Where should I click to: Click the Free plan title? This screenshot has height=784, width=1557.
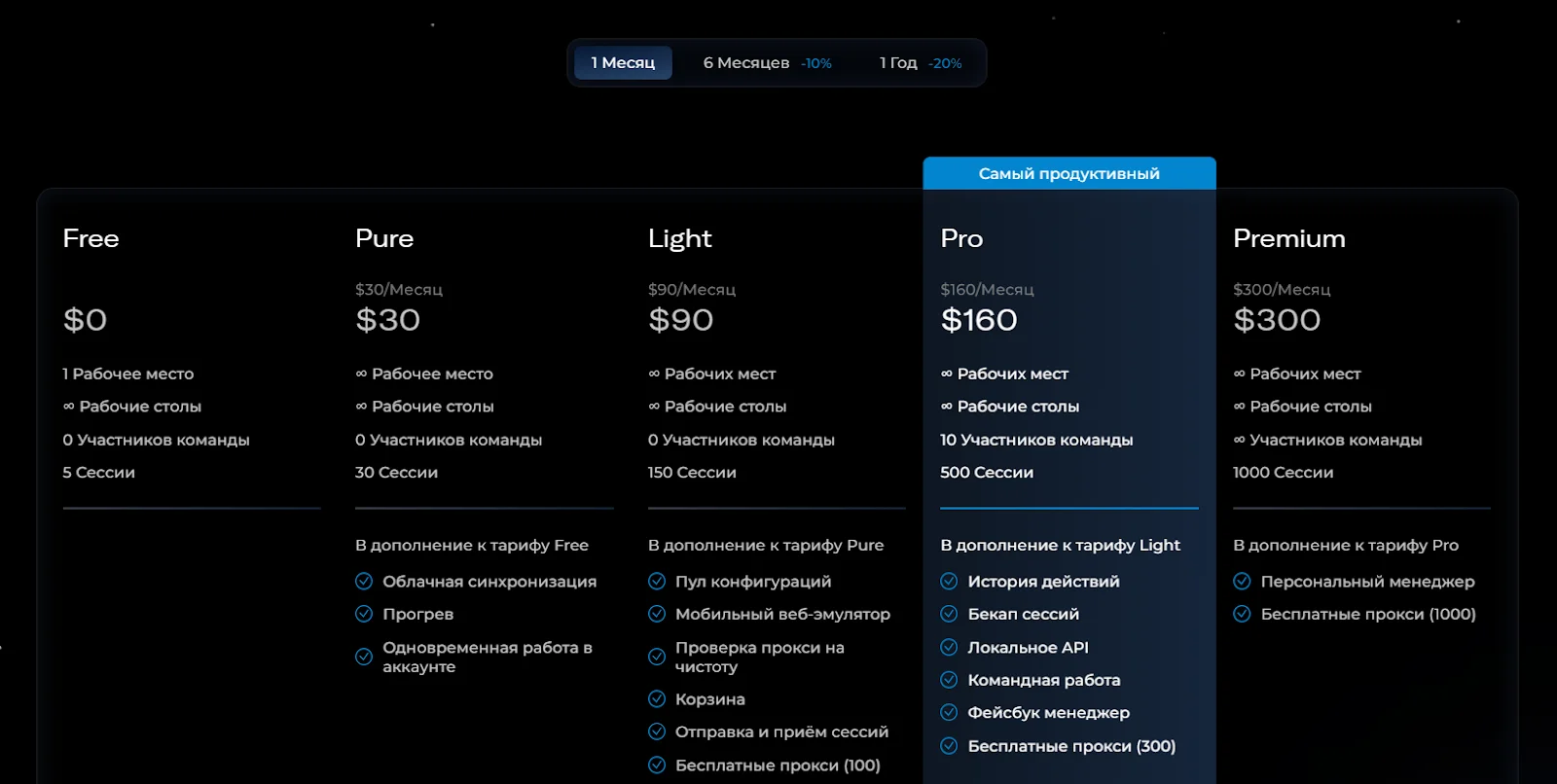tap(91, 238)
